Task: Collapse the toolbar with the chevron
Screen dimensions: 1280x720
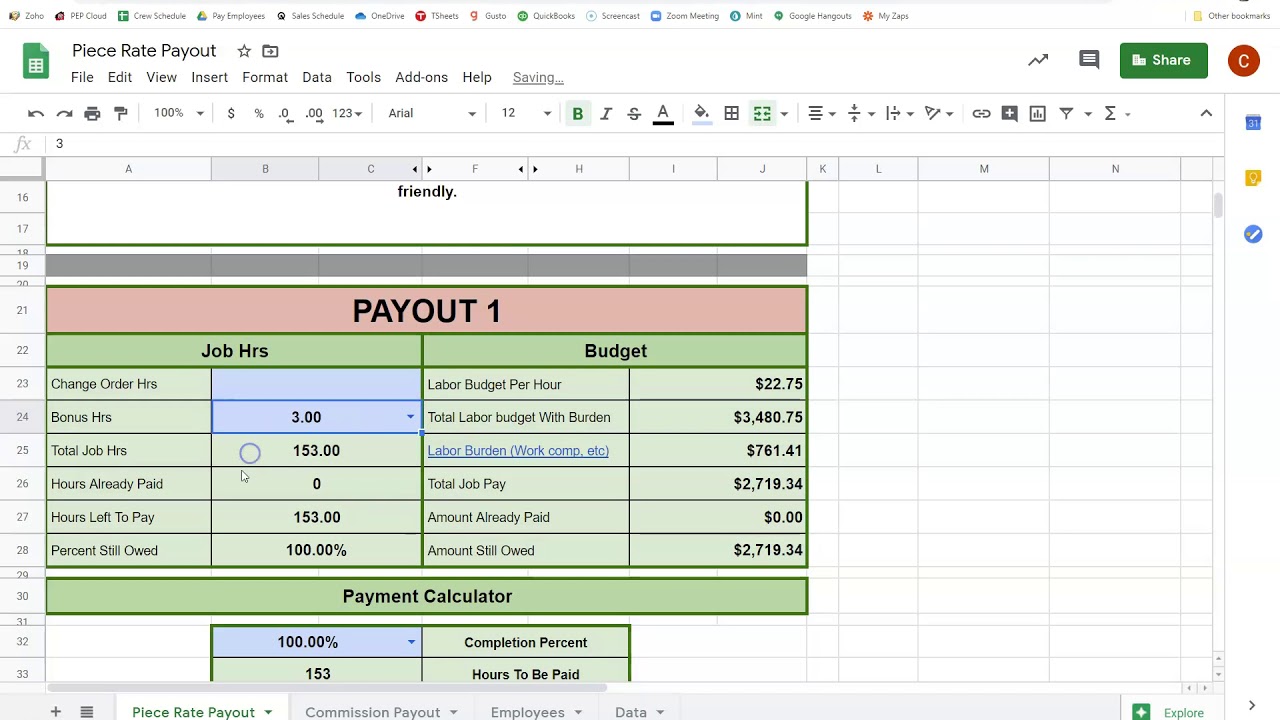Action: [1206, 114]
